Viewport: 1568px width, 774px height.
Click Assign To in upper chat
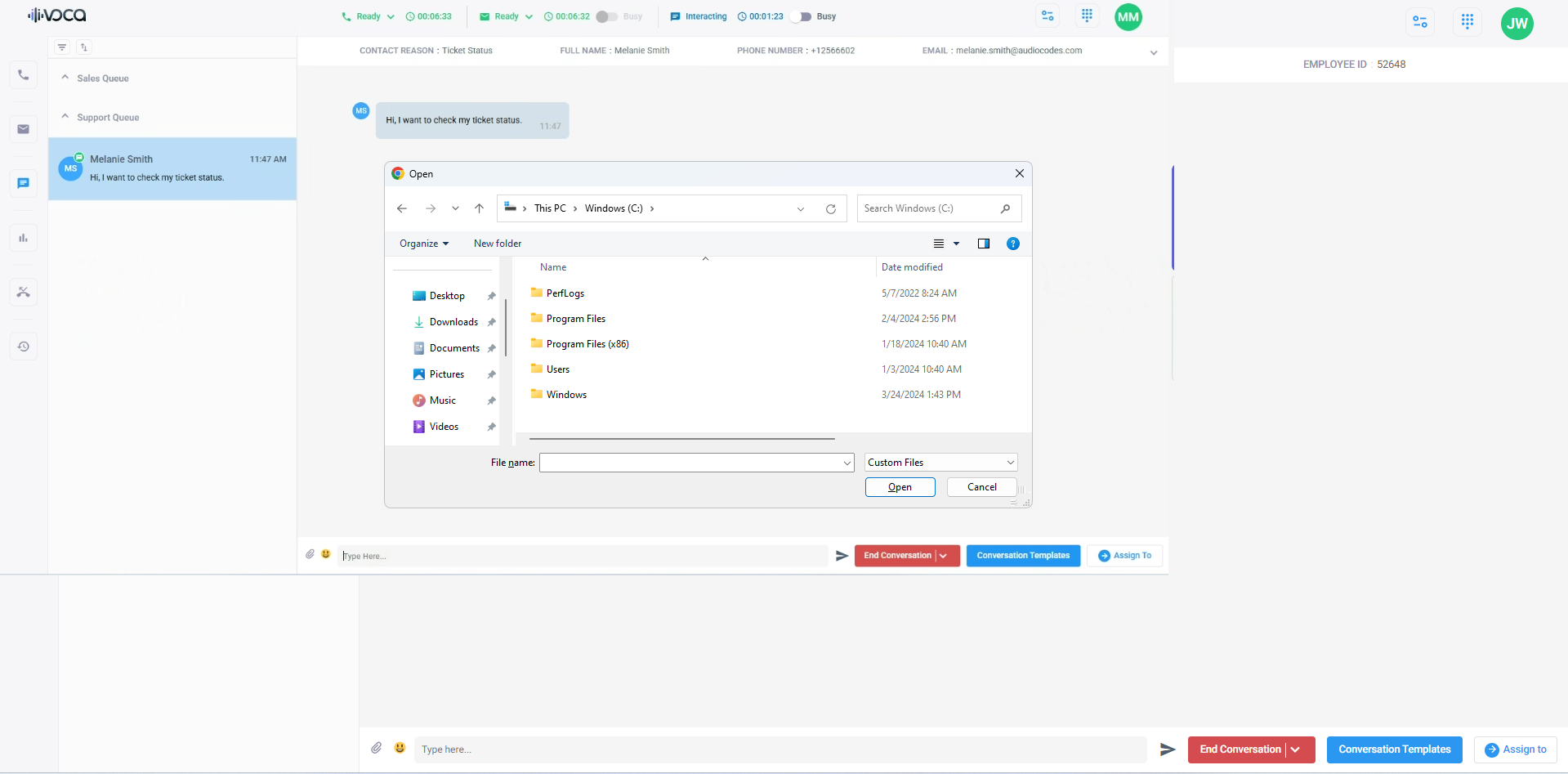pos(1124,556)
